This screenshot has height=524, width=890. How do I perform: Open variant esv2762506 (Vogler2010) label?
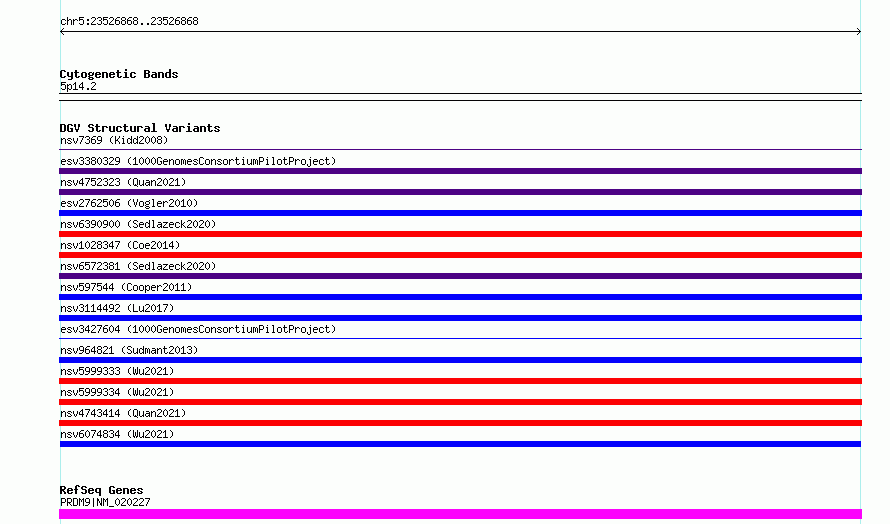[129, 203]
